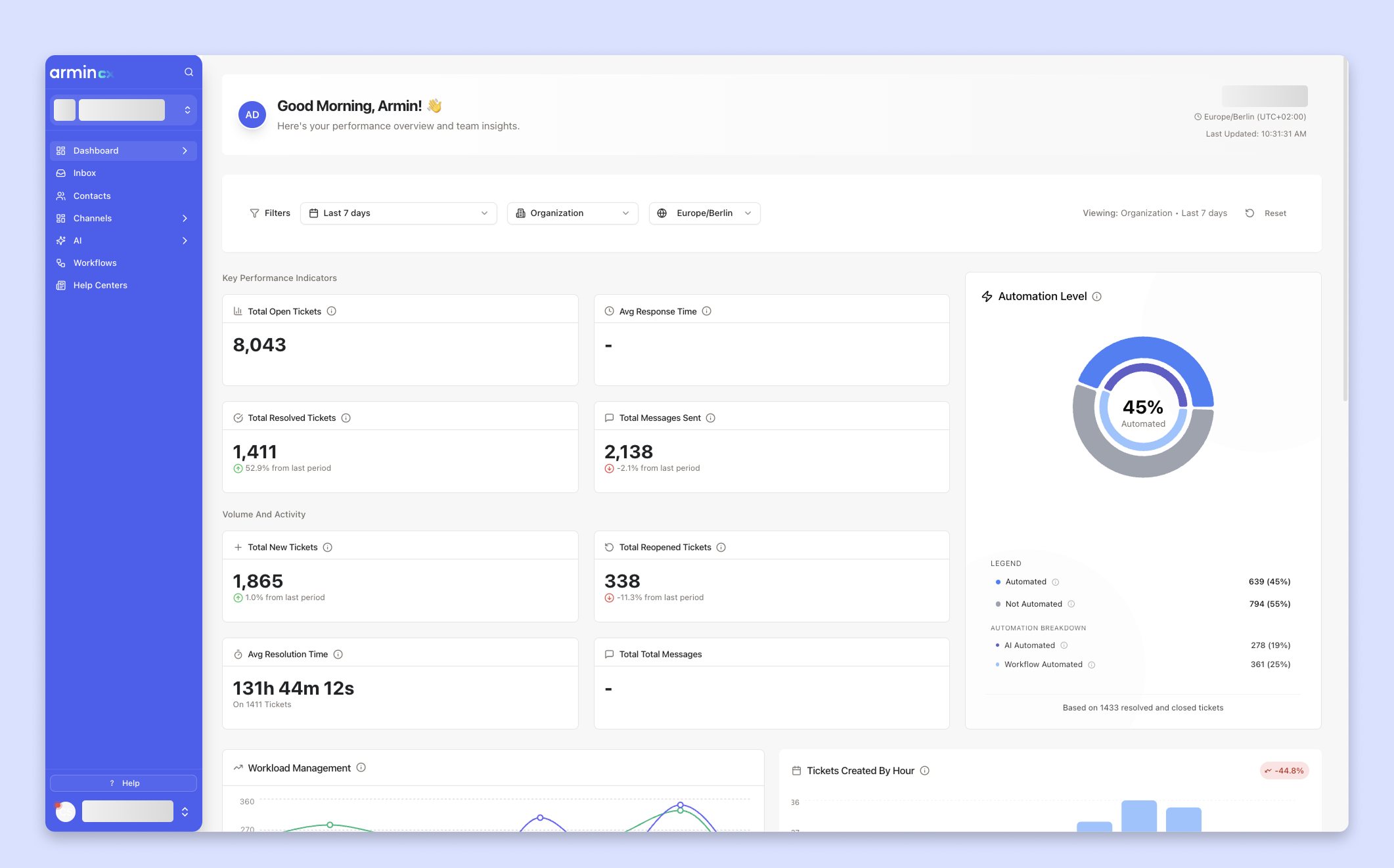Open Inbox from the sidebar
This screenshot has width=1394, height=868.
coord(85,173)
